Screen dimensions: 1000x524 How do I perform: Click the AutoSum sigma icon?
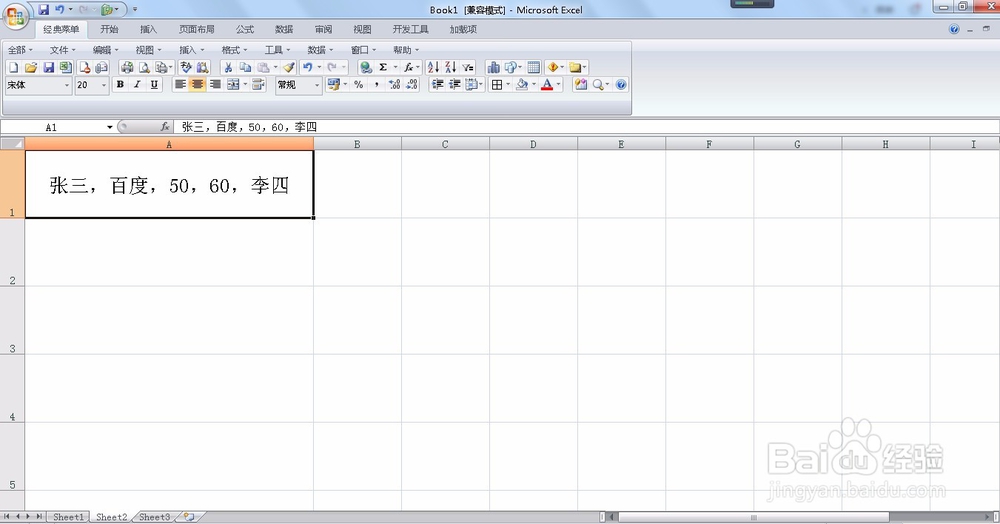(x=383, y=67)
